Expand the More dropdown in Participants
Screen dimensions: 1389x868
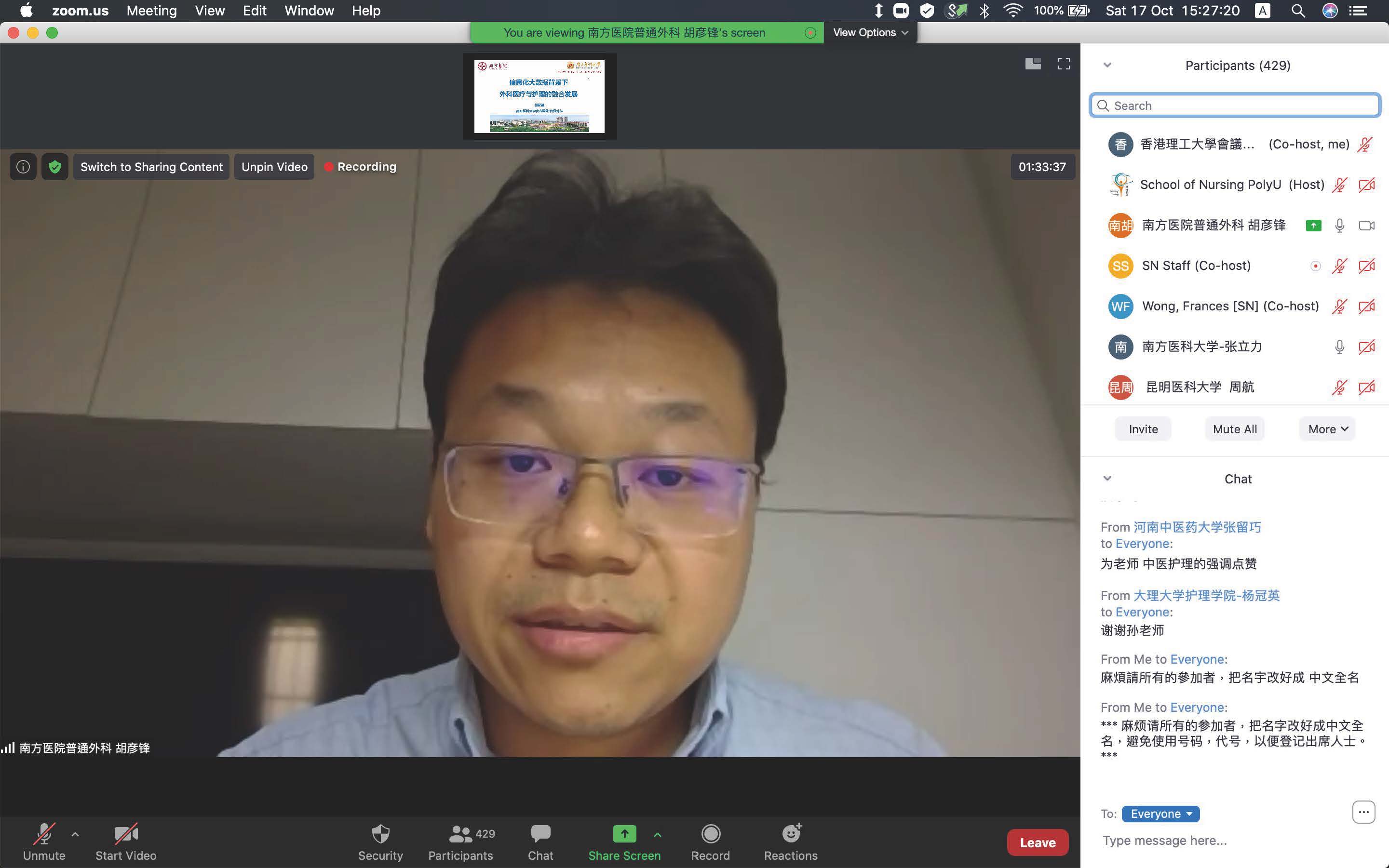1327,429
